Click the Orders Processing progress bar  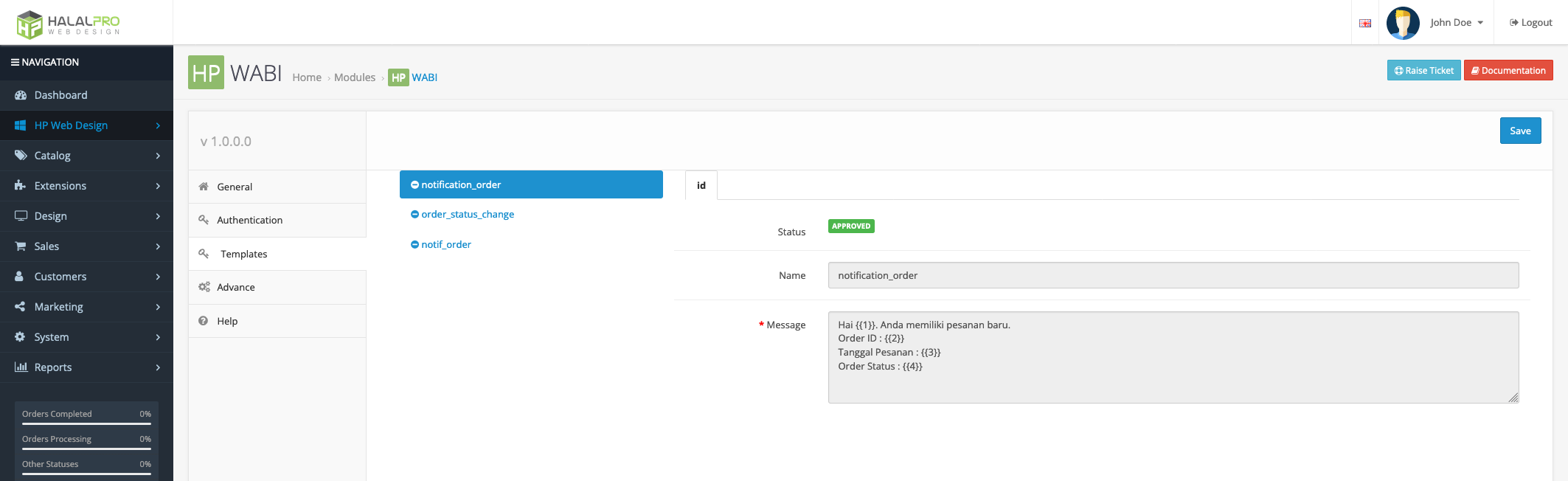86,449
